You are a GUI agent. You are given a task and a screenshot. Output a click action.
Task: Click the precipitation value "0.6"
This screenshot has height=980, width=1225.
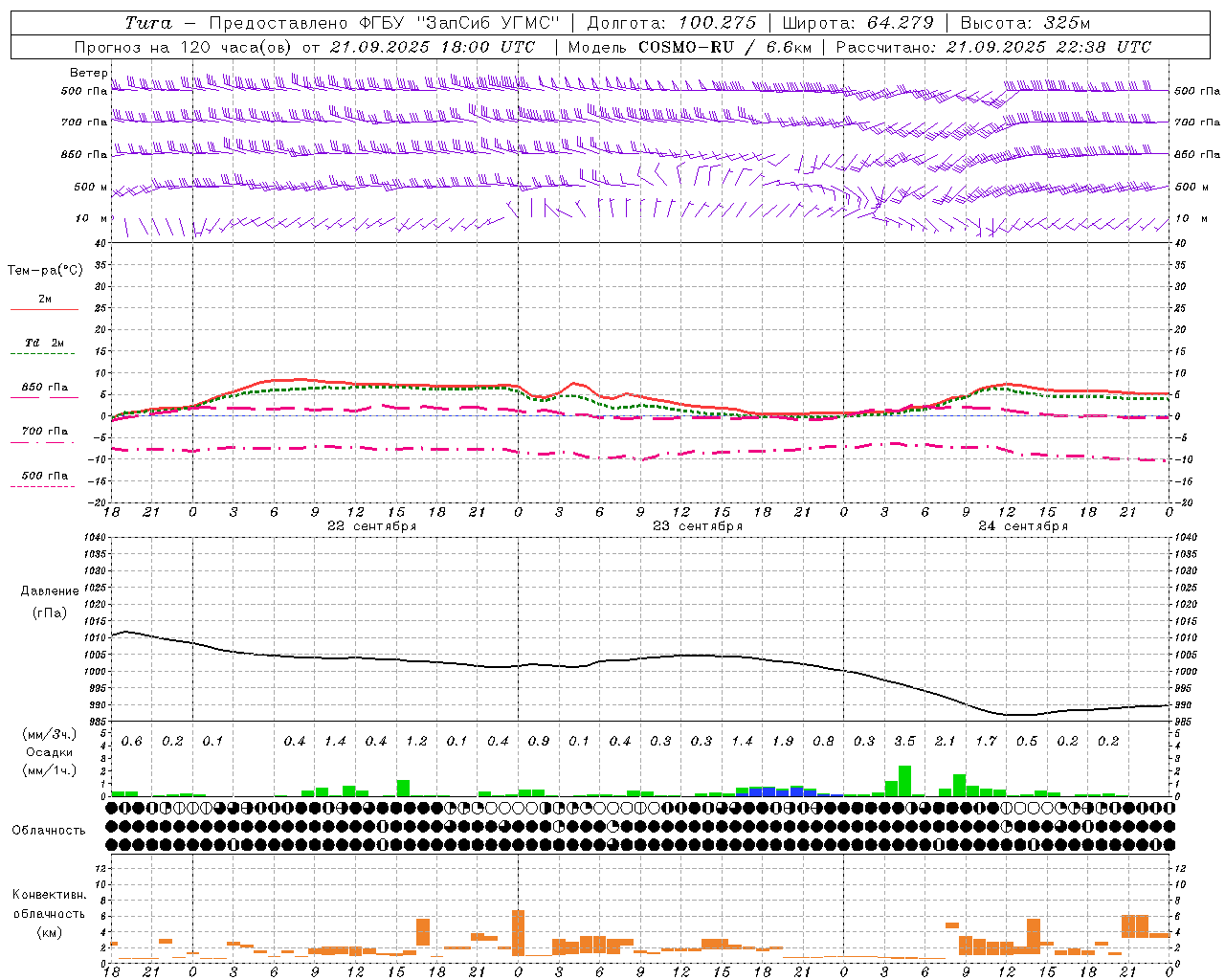tap(131, 741)
